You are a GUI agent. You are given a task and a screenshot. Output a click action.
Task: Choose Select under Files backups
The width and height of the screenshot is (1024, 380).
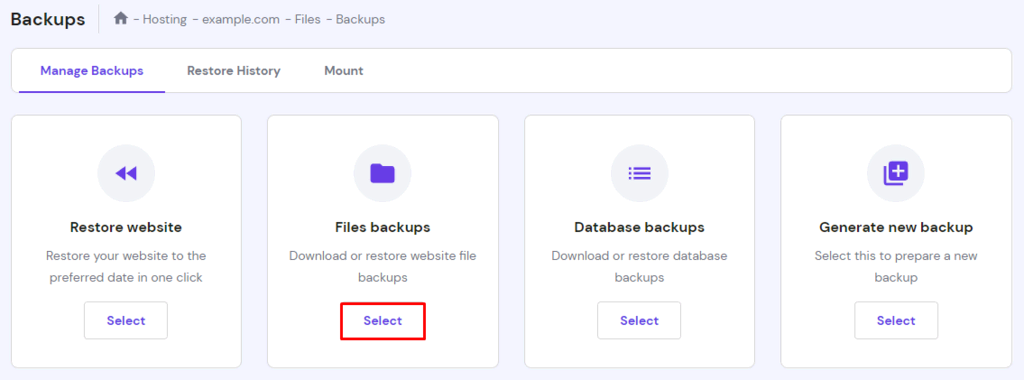pos(383,321)
